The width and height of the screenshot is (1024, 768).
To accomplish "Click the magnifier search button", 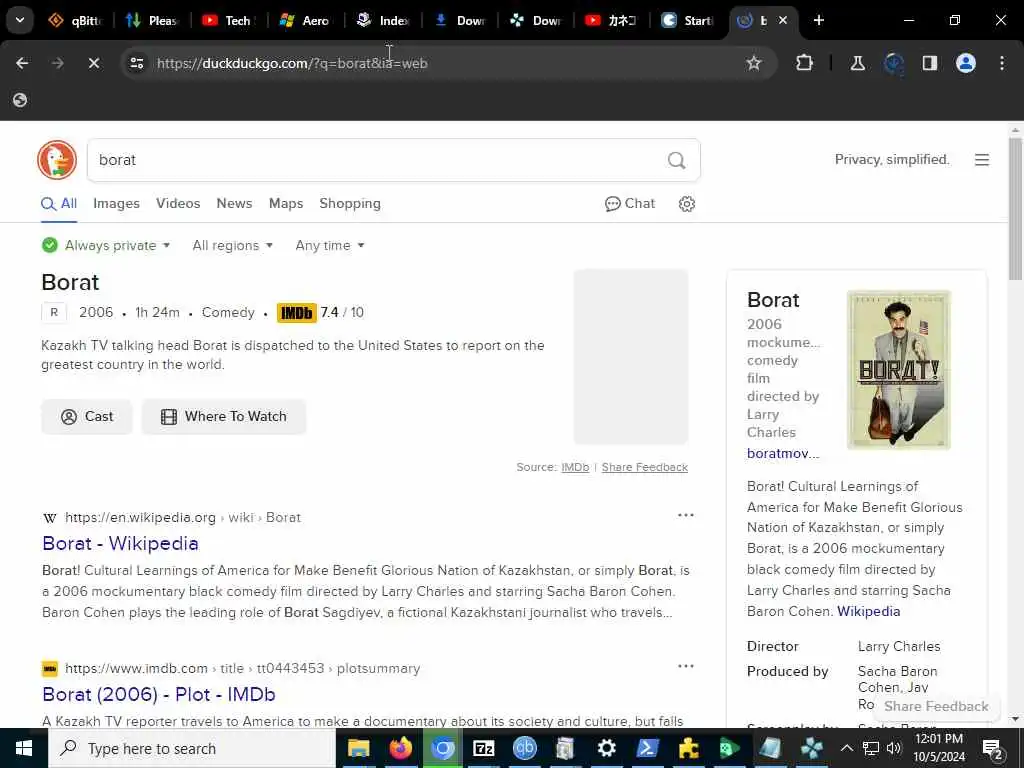I will [677, 160].
